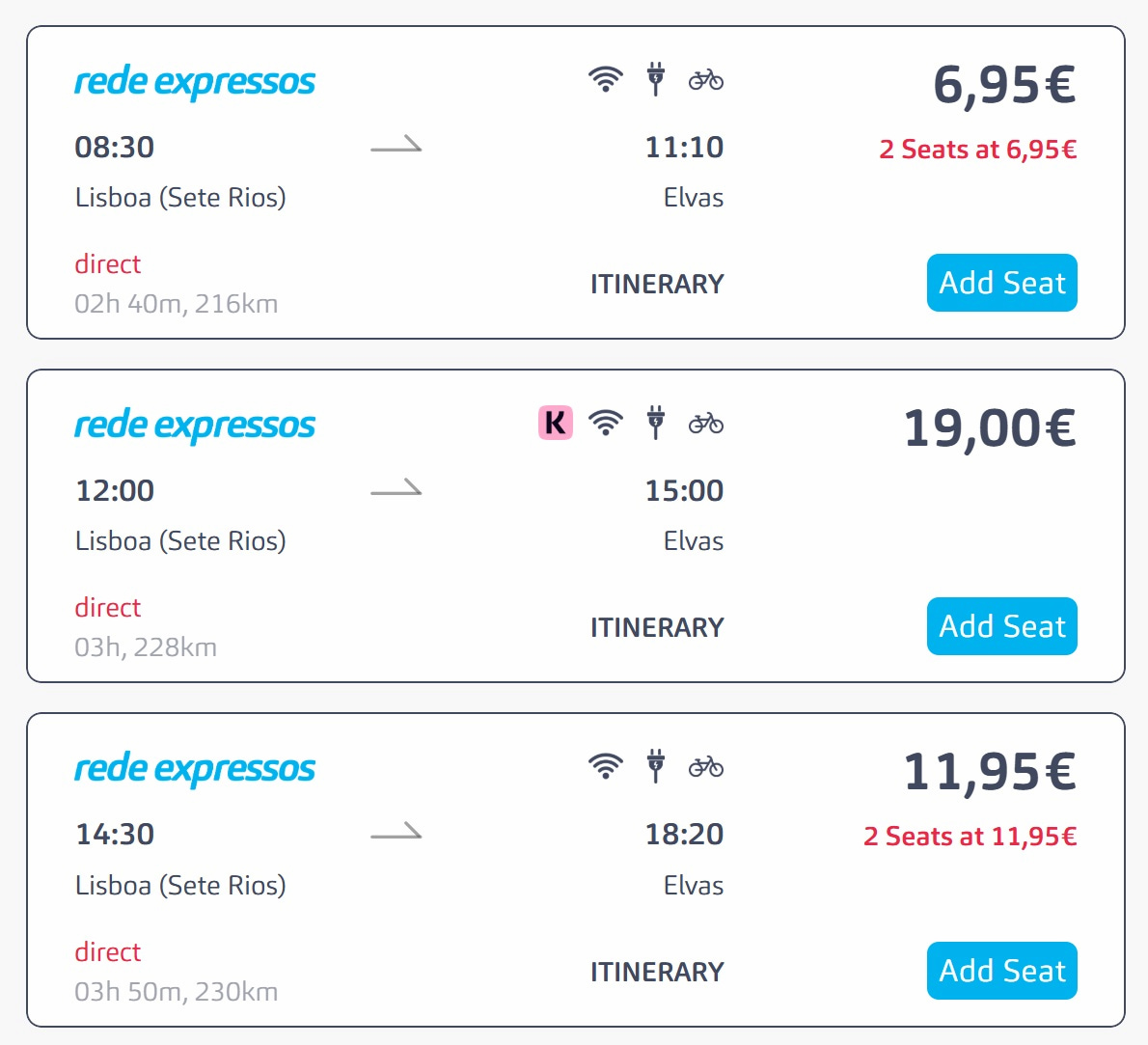
Task: Click bicycle icon on the 12:00 trip
Action: [x=706, y=423]
